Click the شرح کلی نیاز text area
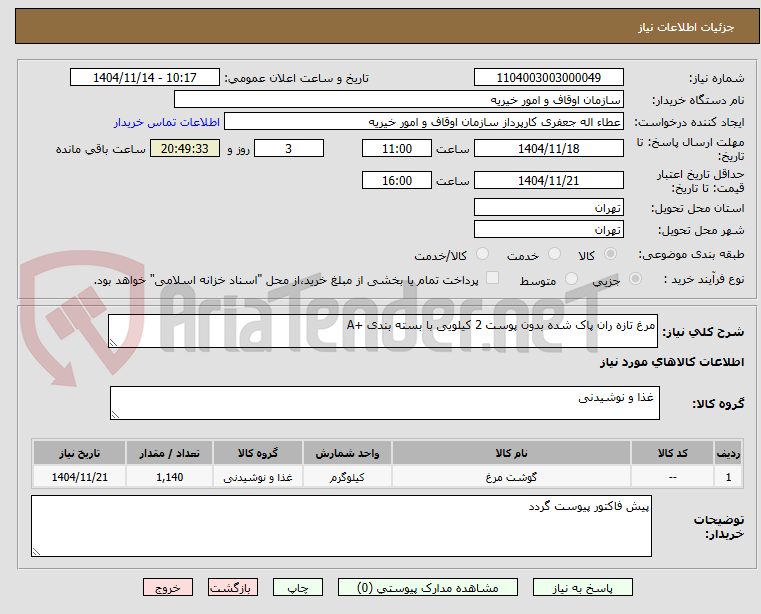This screenshot has width=761, height=614. (383, 331)
